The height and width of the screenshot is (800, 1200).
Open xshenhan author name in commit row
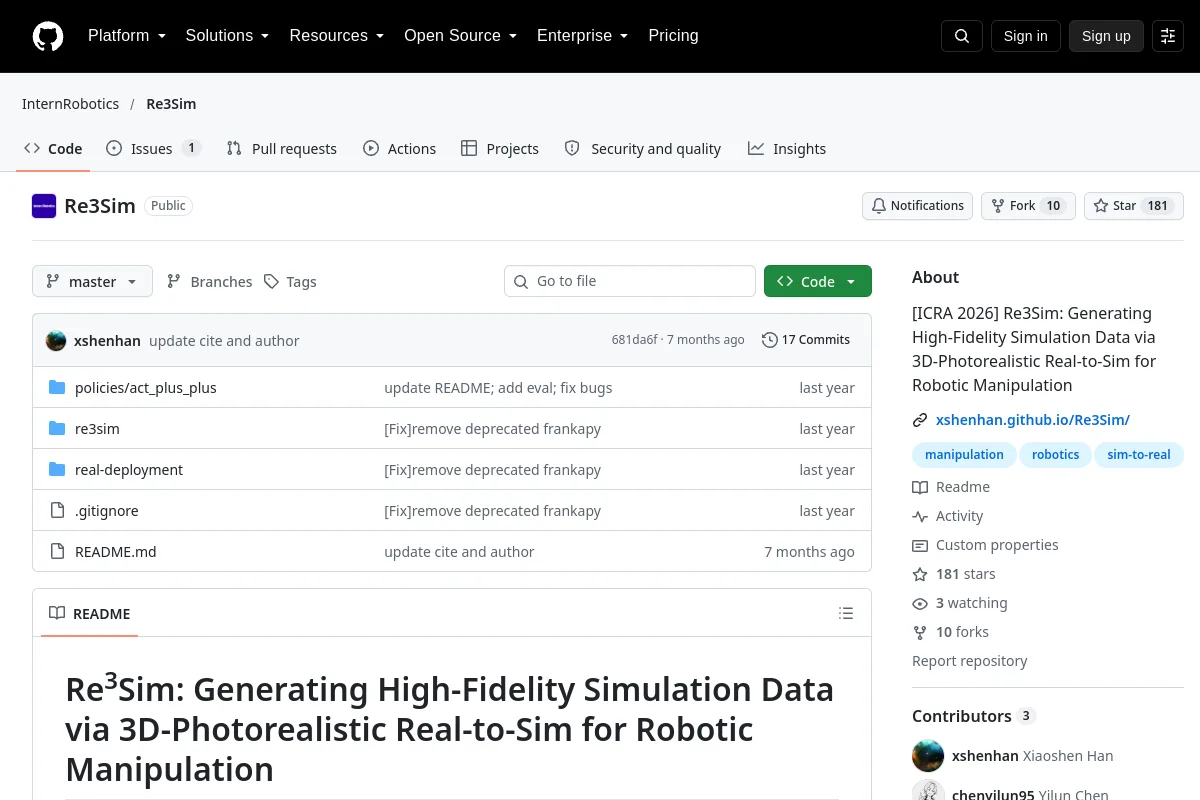[107, 341]
